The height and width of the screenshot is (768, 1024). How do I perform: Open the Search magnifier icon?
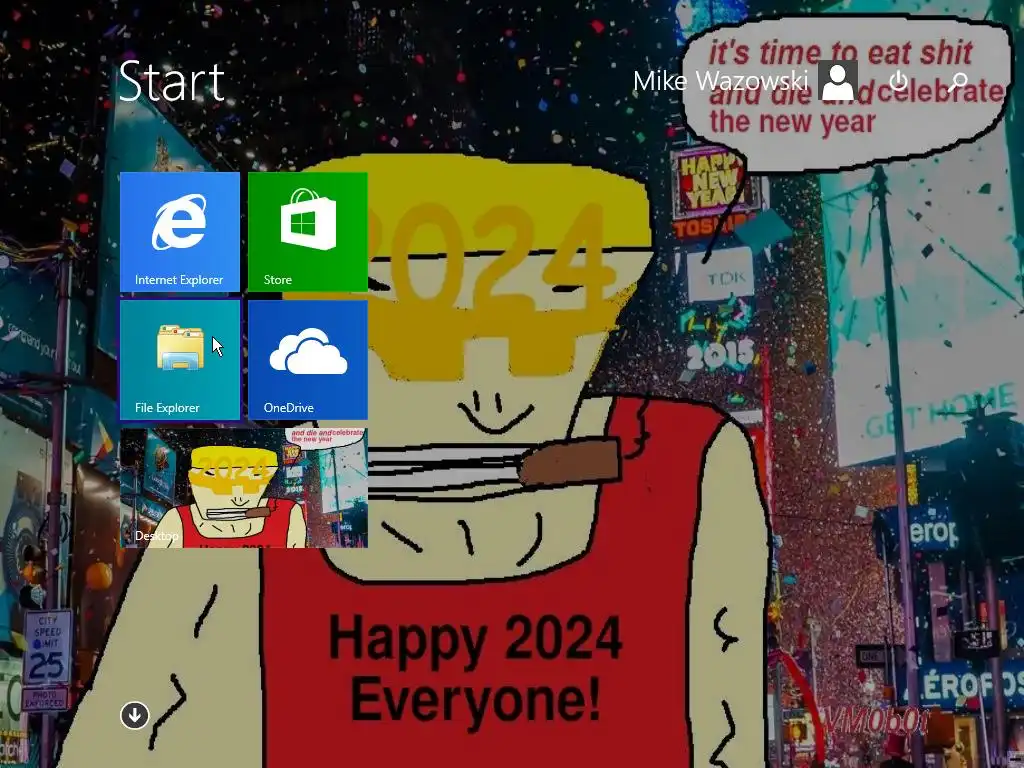click(958, 81)
